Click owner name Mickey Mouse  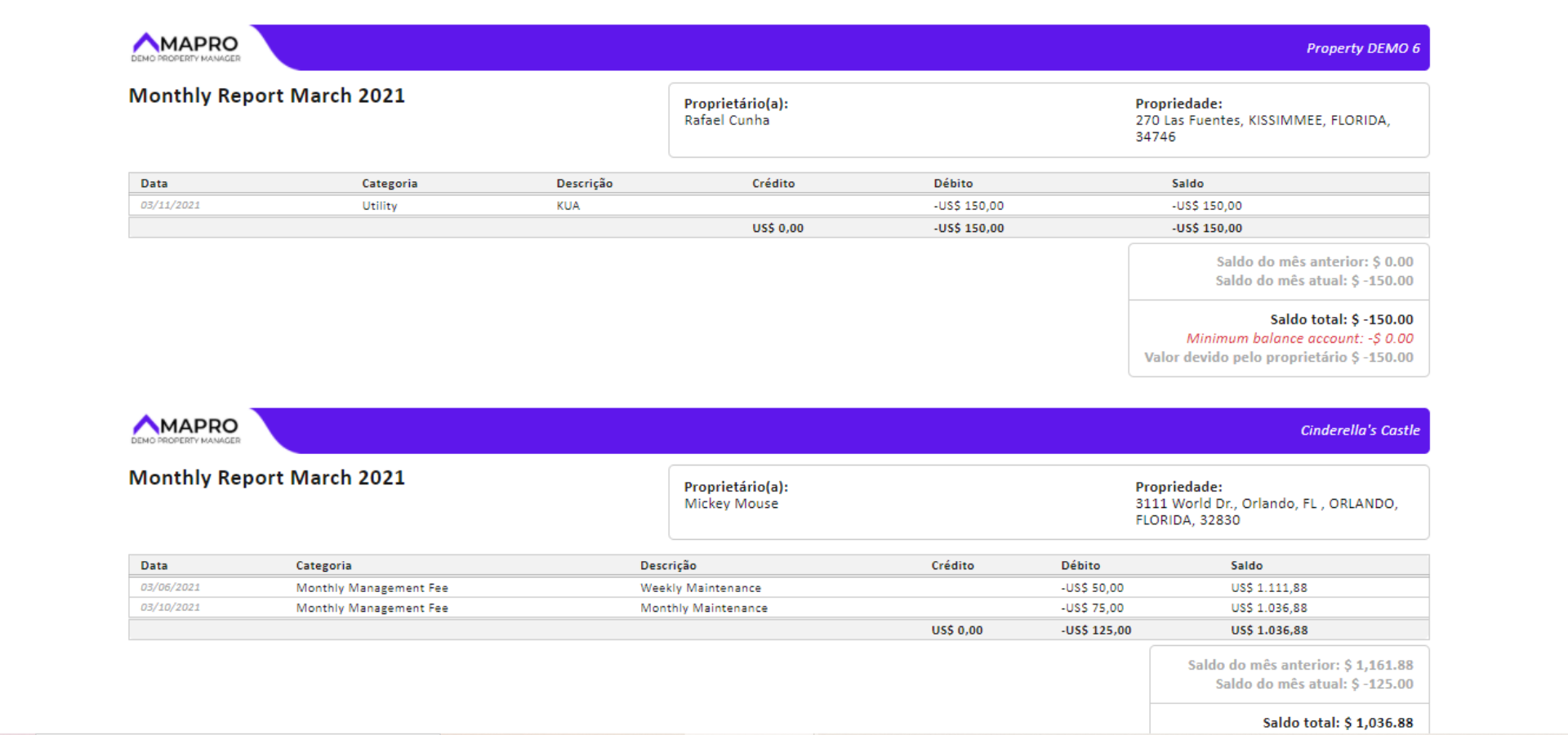tap(731, 504)
